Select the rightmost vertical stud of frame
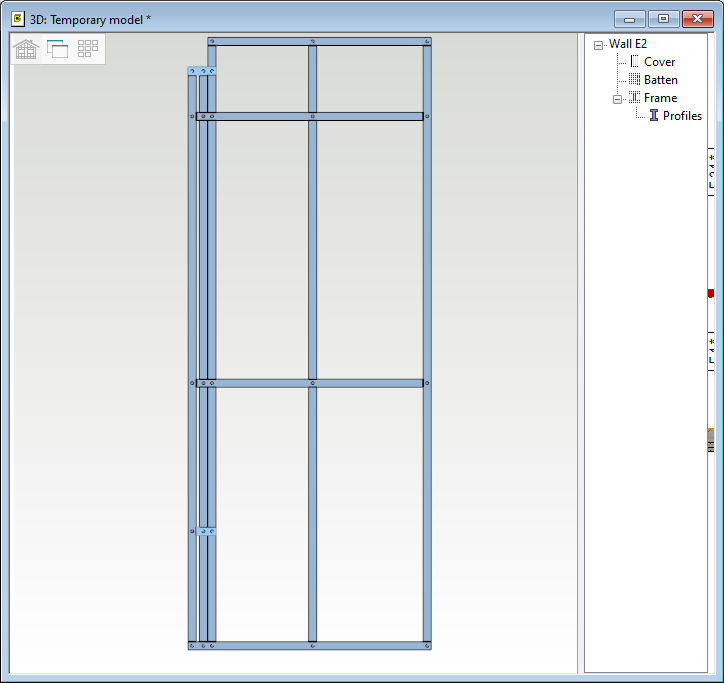Image resolution: width=724 pixels, height=683 pixels. (x=427, y=250)
